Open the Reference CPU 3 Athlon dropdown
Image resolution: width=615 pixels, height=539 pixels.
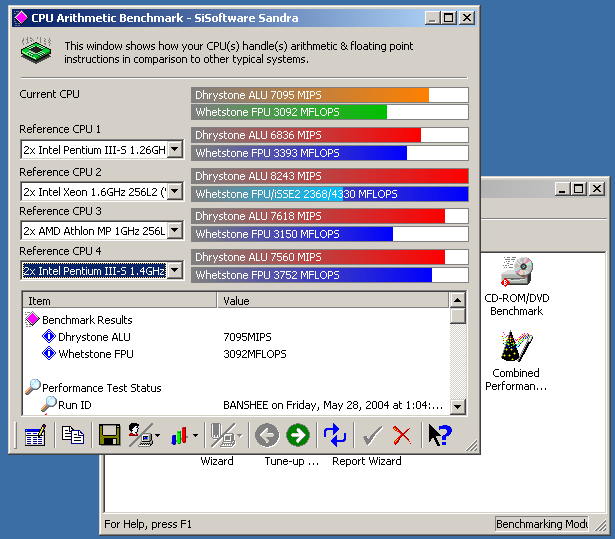[x=175, y=230]
